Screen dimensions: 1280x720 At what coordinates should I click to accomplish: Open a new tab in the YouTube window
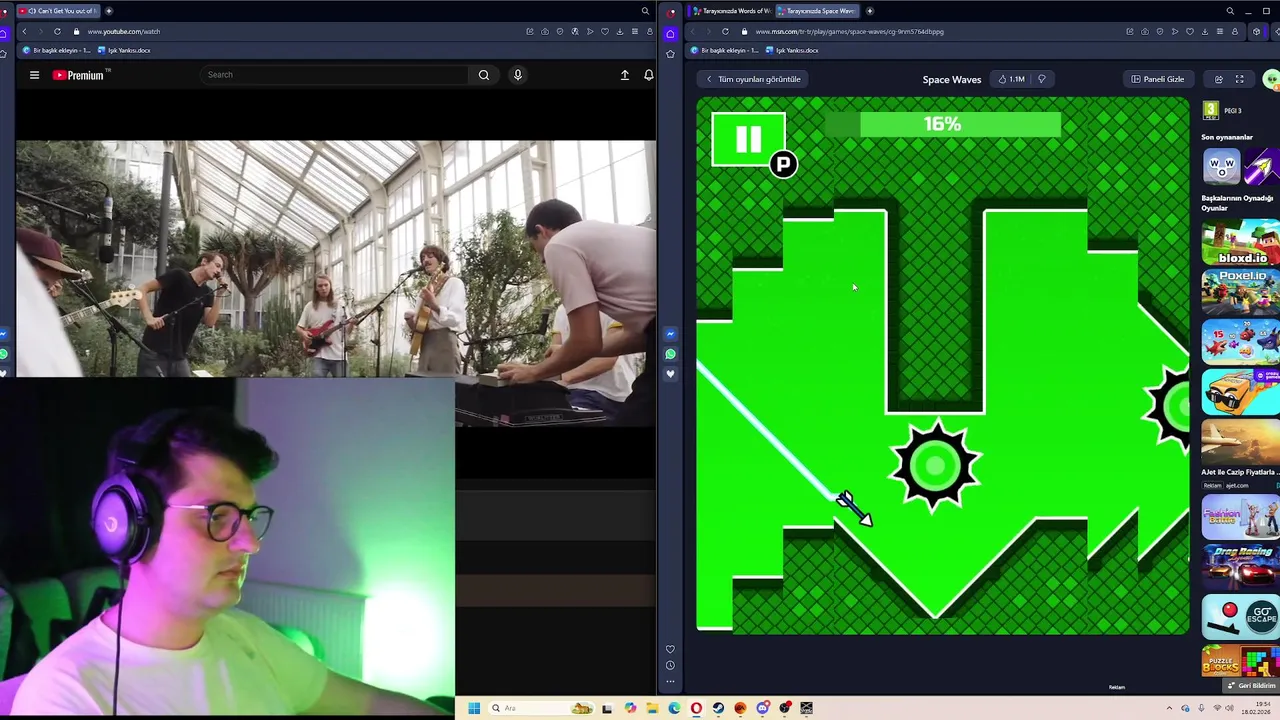[109, 11]
